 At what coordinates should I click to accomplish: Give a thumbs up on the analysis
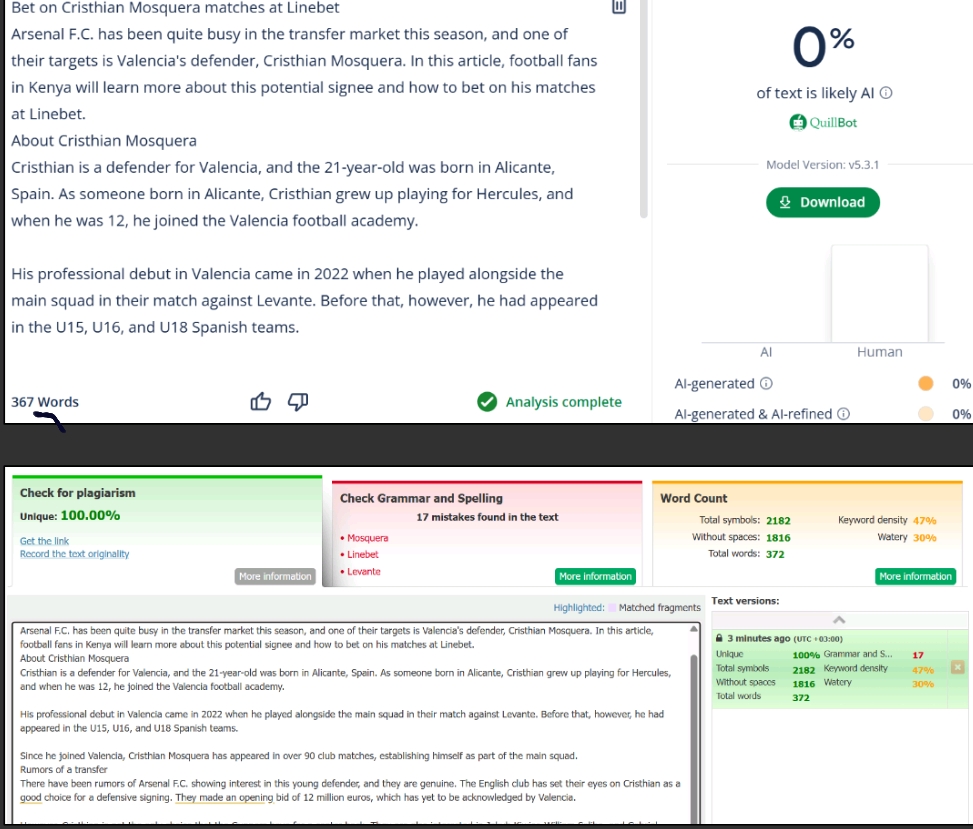[x=261, y=402]
